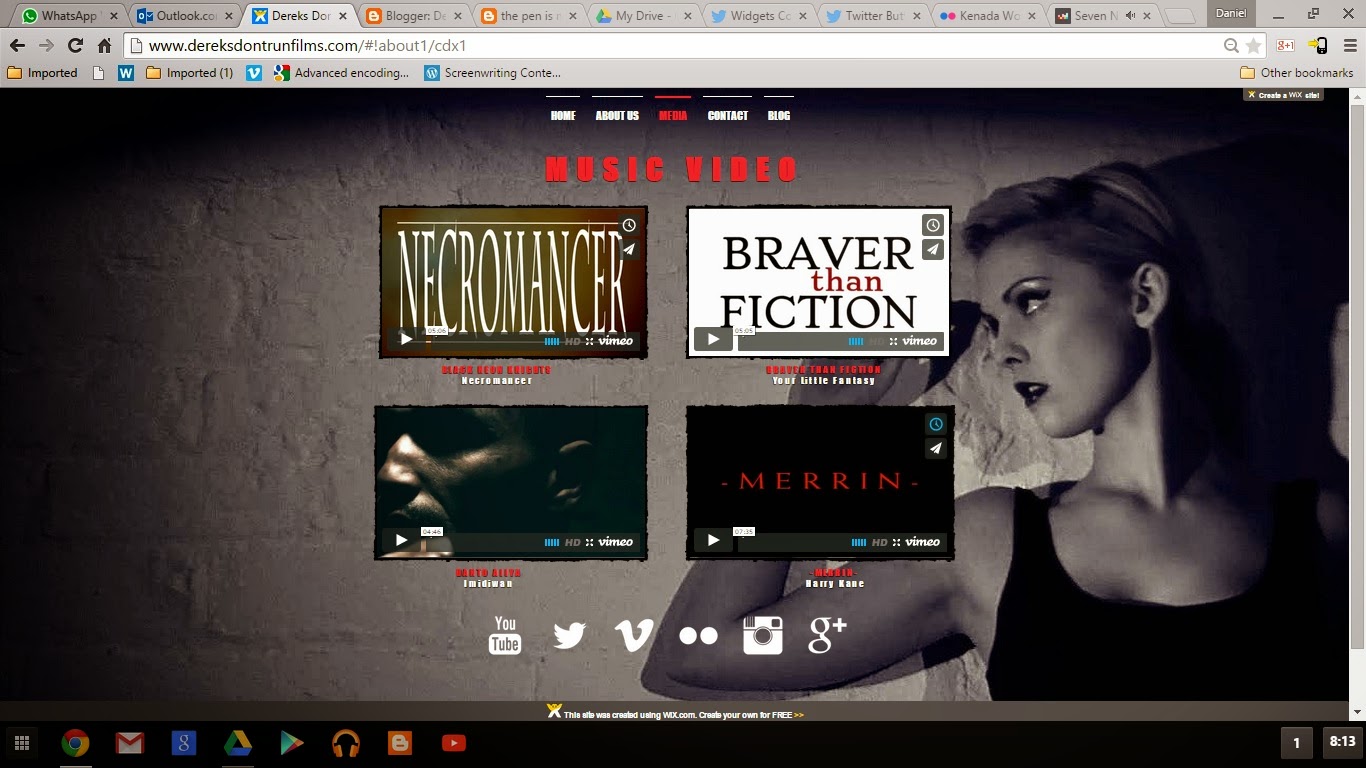
Task: Open the first Imported bookmarks folder
Action: point(42,73)
